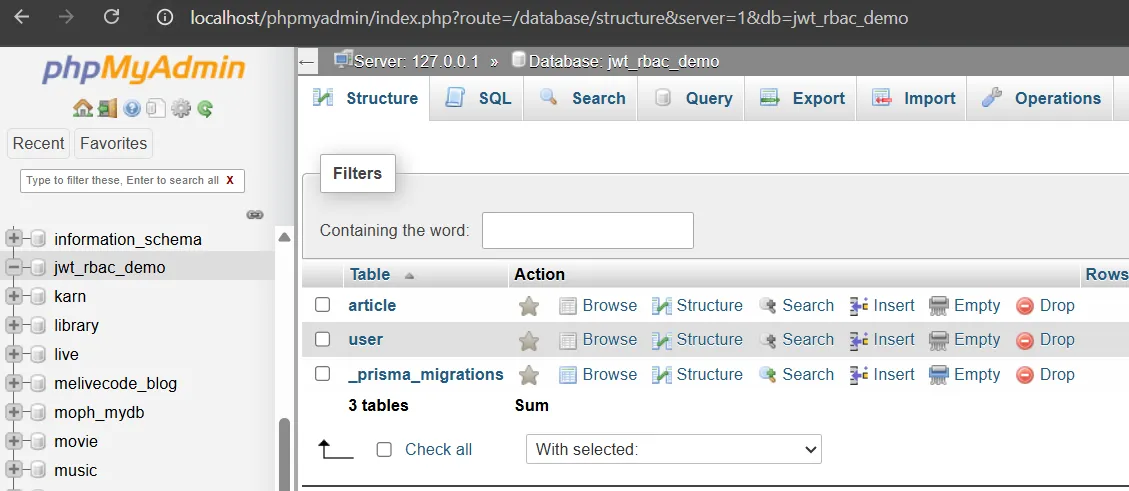Click the link icon above database tree
This screenshot has height=491, width=1129.
[255, 215]
